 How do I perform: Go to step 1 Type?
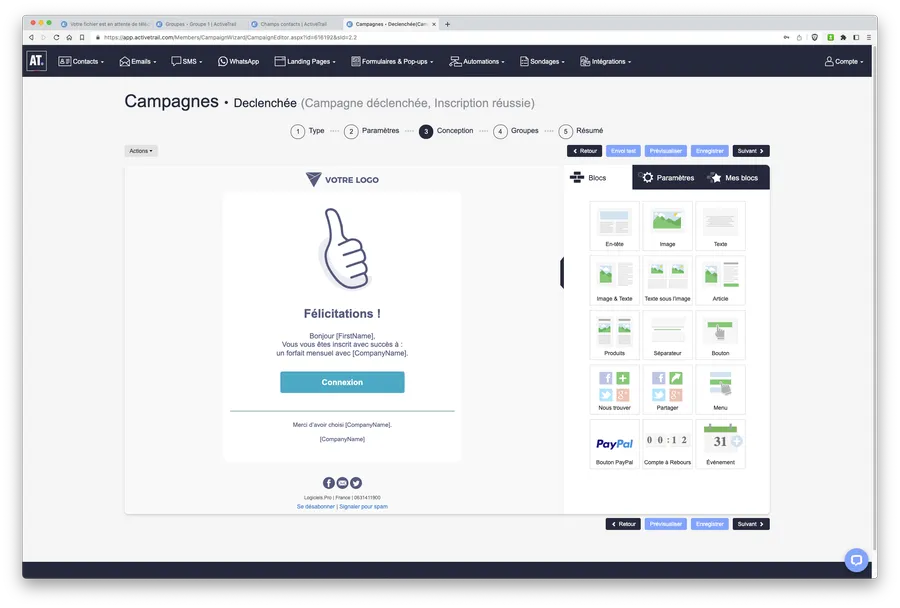coord(307,131)
